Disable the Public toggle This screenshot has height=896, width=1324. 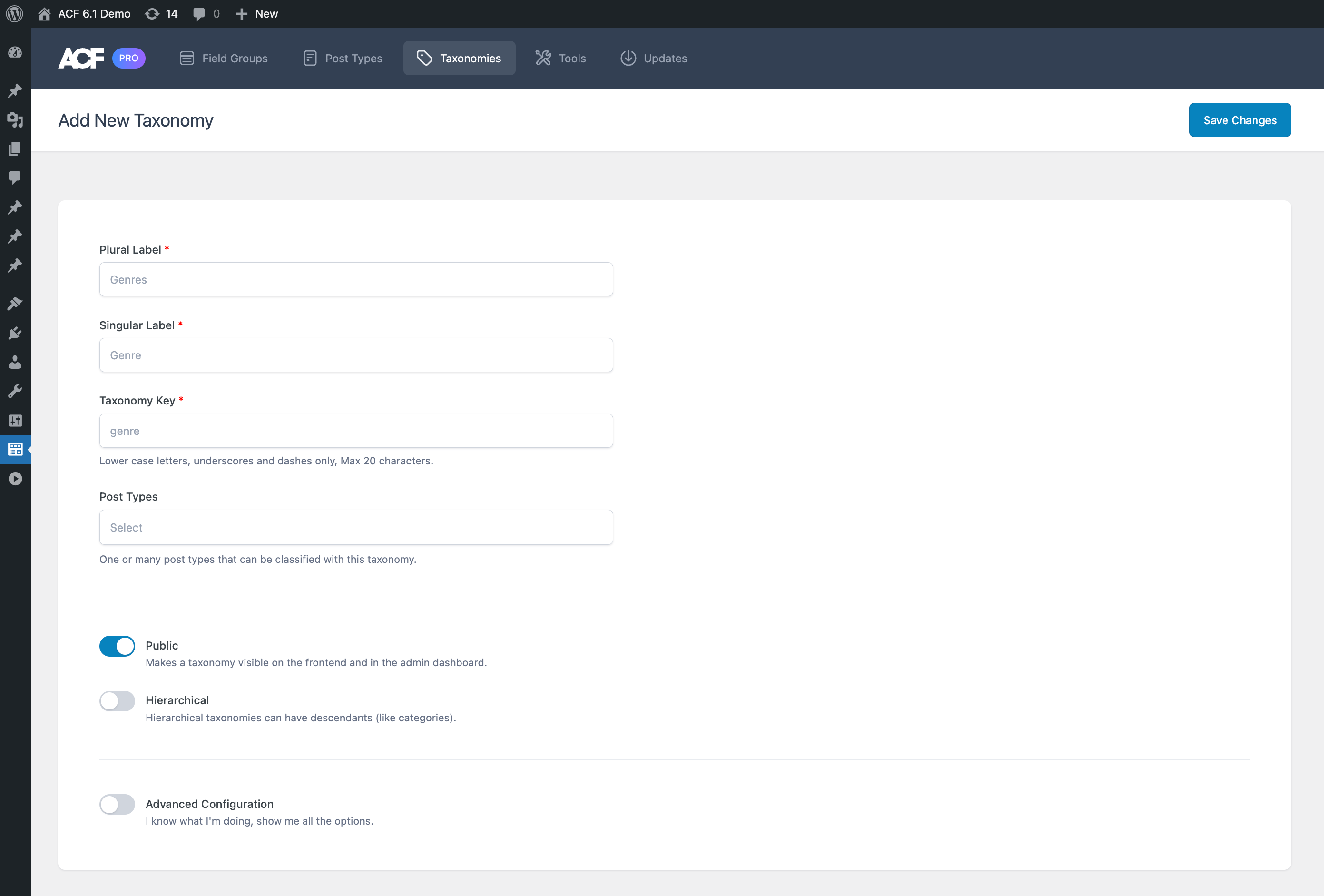tap(117, 646)
